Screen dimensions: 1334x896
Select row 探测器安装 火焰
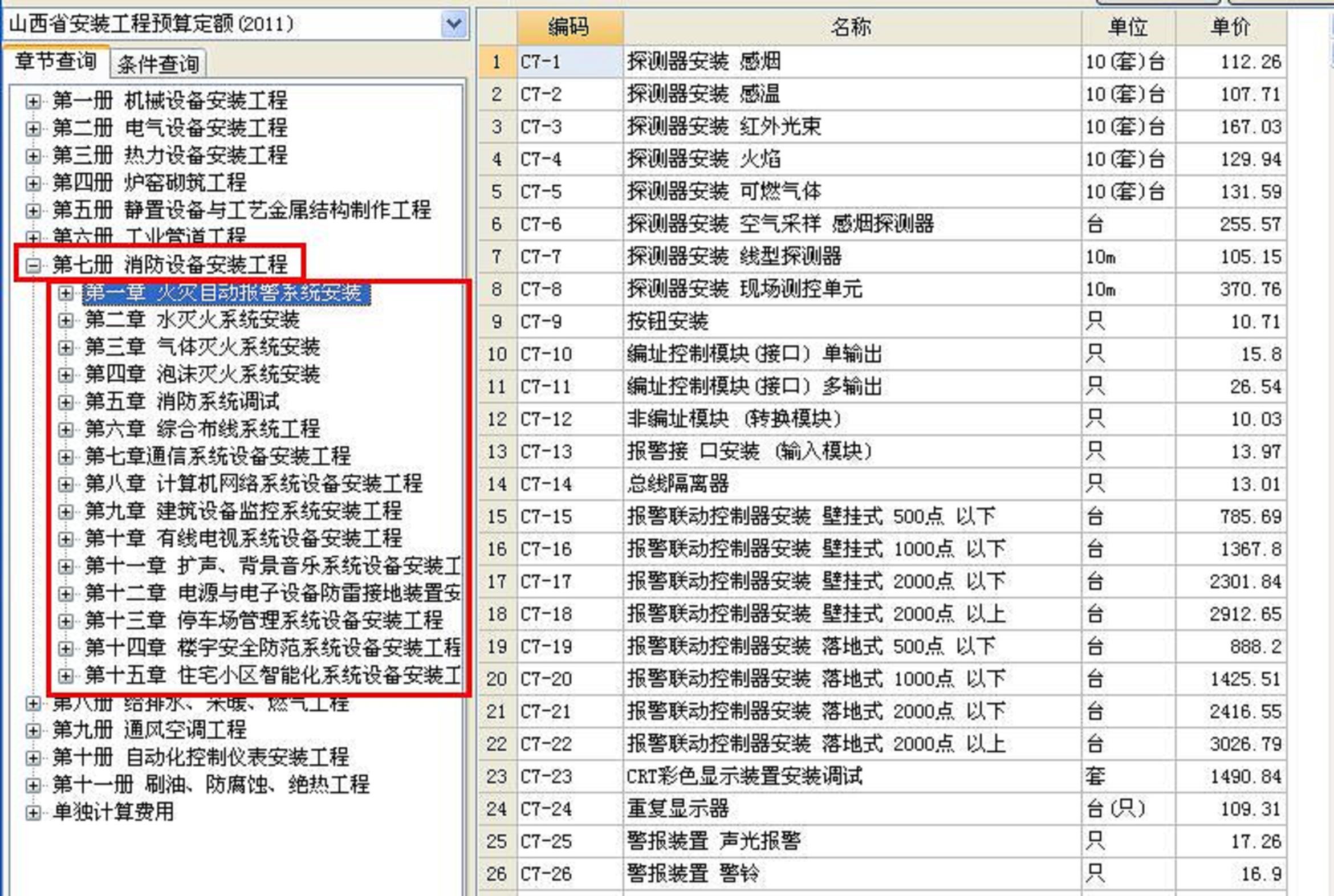(x=882, y=159)
